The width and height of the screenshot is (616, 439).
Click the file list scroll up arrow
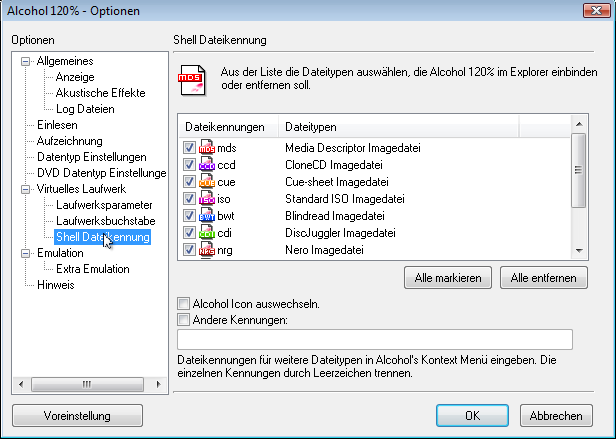[579, 124]
